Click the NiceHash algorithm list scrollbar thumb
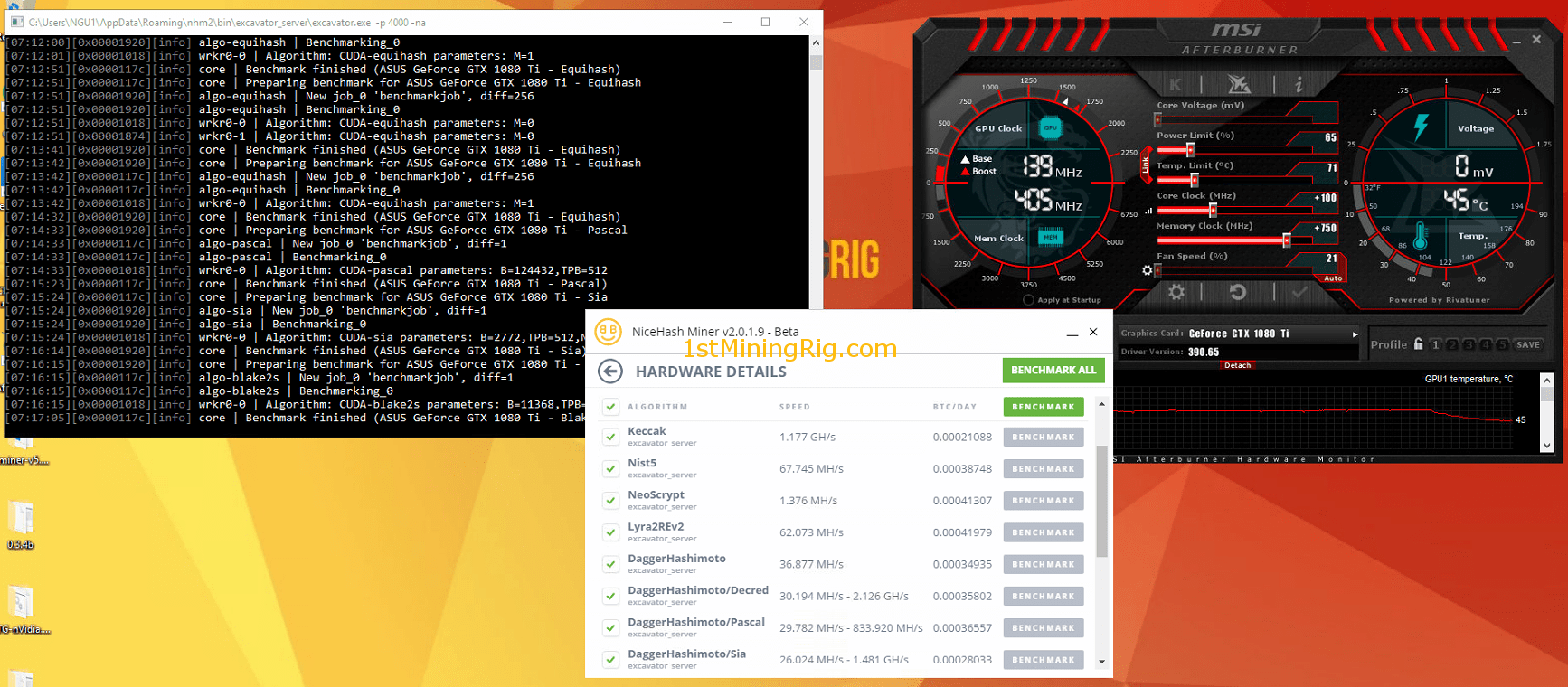Screen dimensions: 1568x687 pyautogui.click(x=1101, y=501)
